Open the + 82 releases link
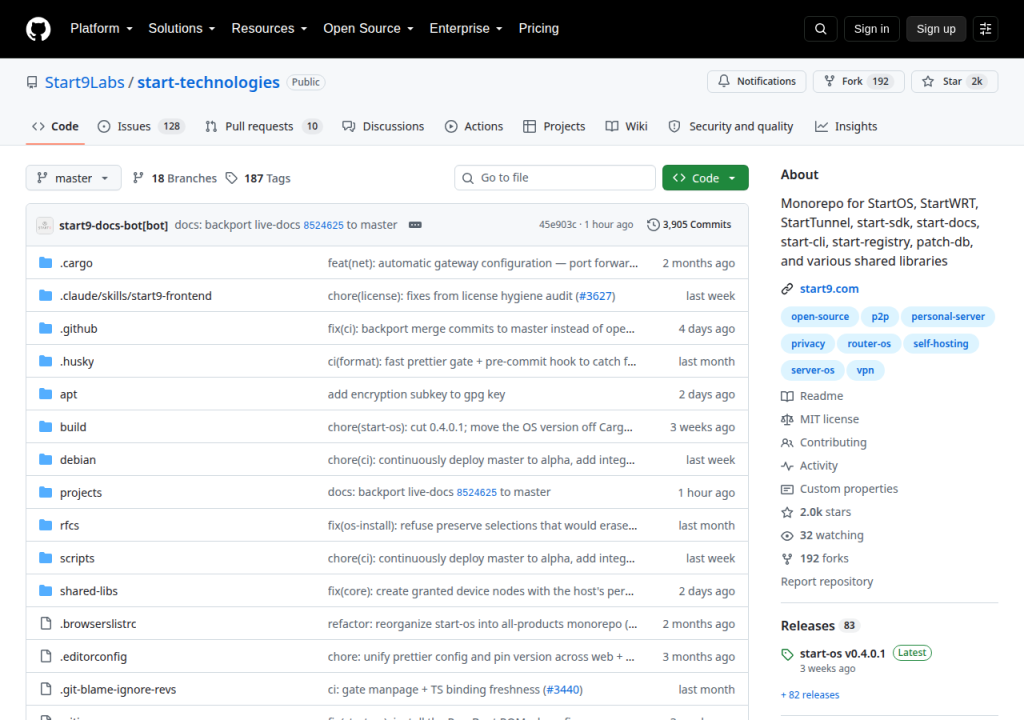 pos(810,695)
